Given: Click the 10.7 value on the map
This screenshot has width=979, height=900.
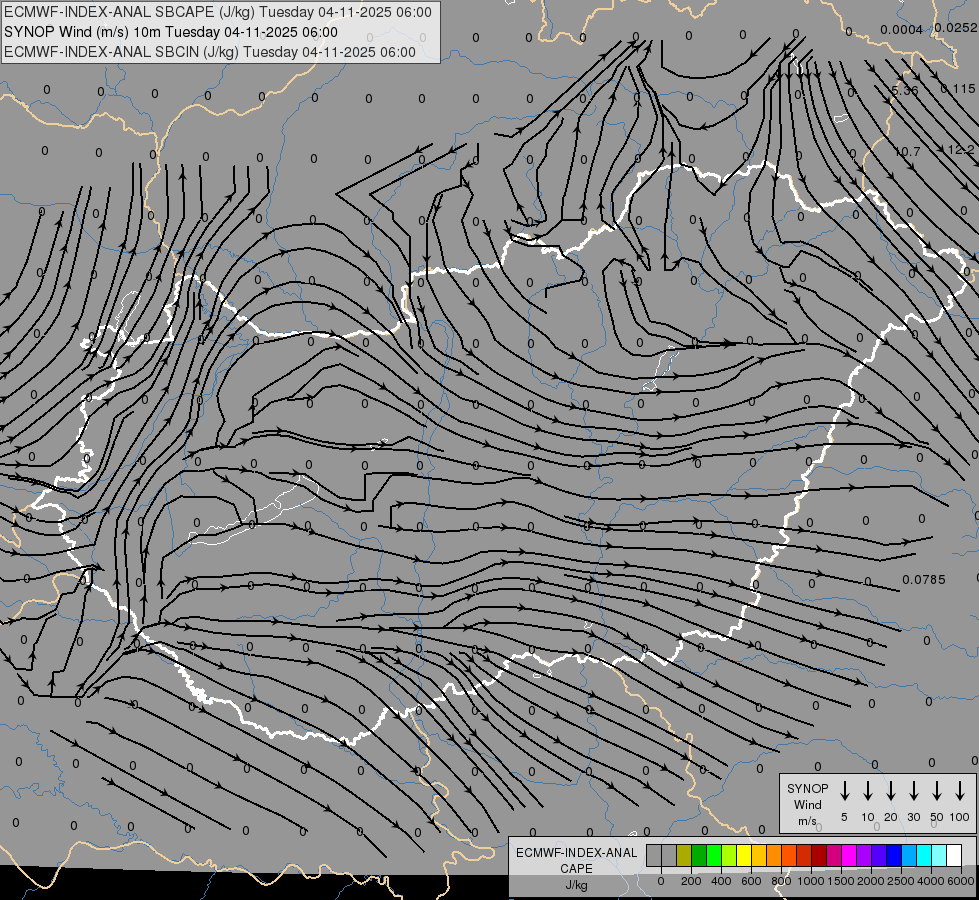Looking at the screenshot, I should pyautogui.click(x=907, y=151).
